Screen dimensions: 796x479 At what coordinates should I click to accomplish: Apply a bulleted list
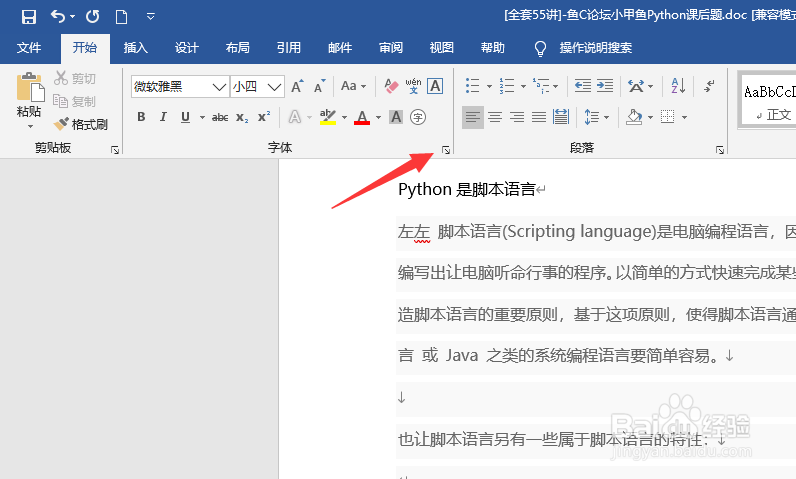(x=473, y=86)
